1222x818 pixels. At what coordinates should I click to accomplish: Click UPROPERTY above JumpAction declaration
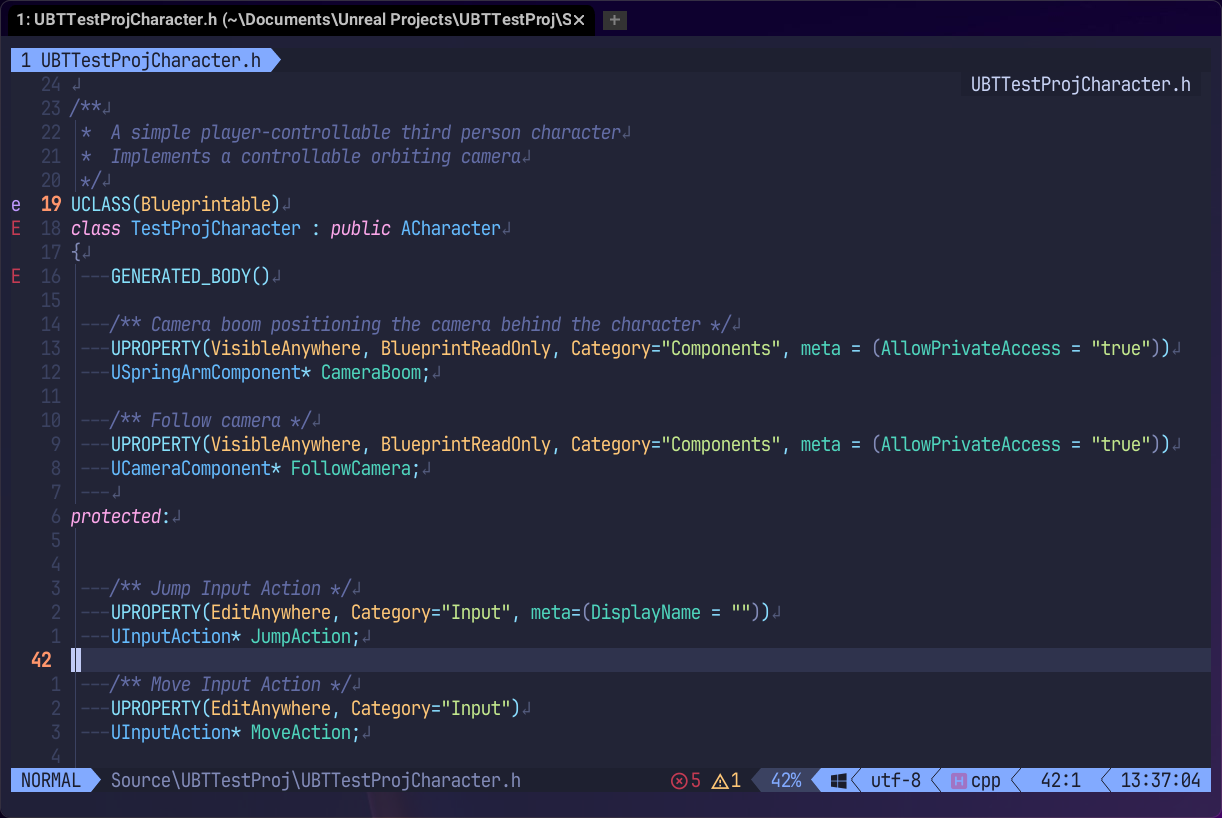click(x=156, y=613)
